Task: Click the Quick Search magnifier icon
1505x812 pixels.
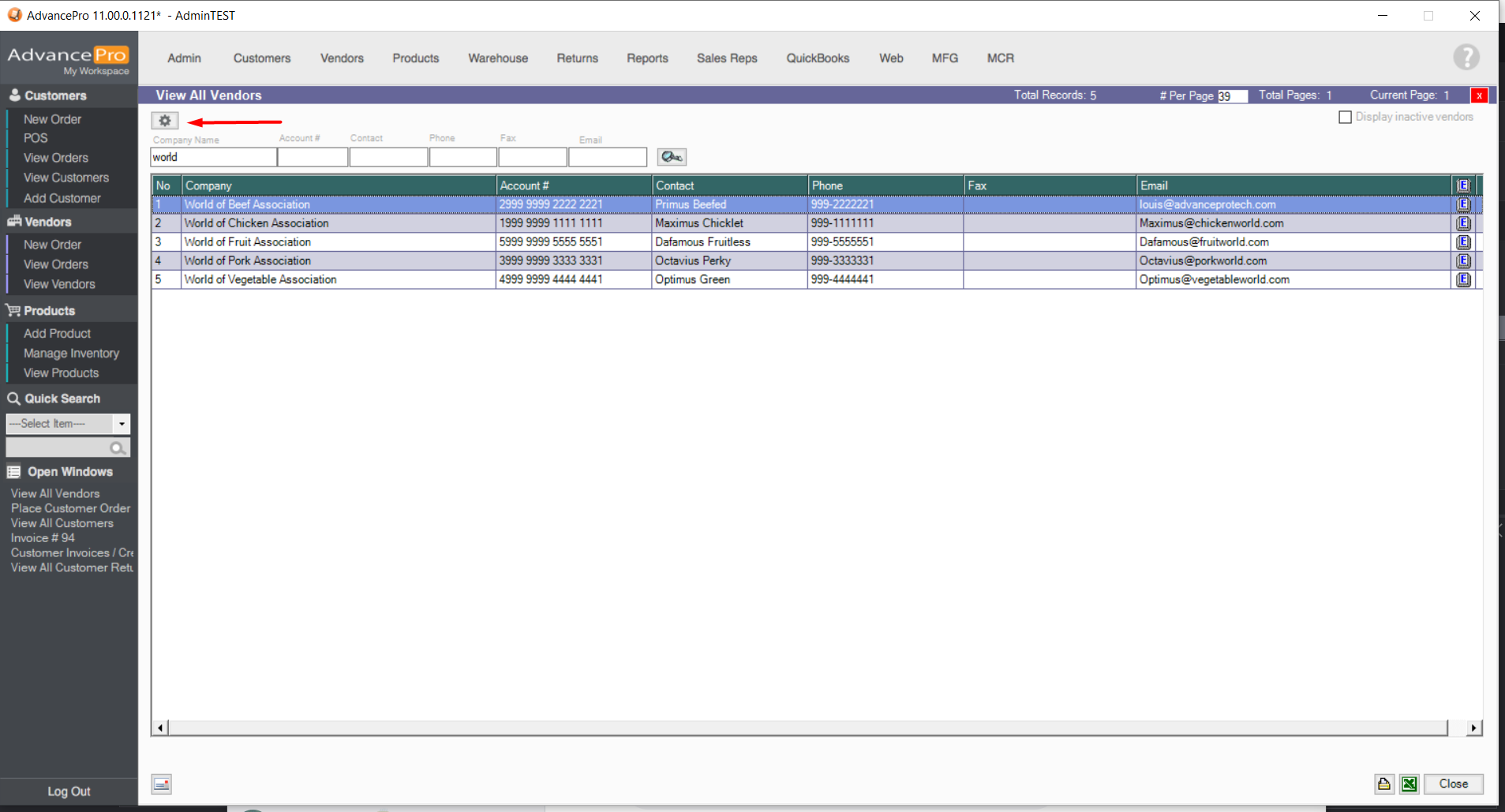Action: (x=118, y=448)
